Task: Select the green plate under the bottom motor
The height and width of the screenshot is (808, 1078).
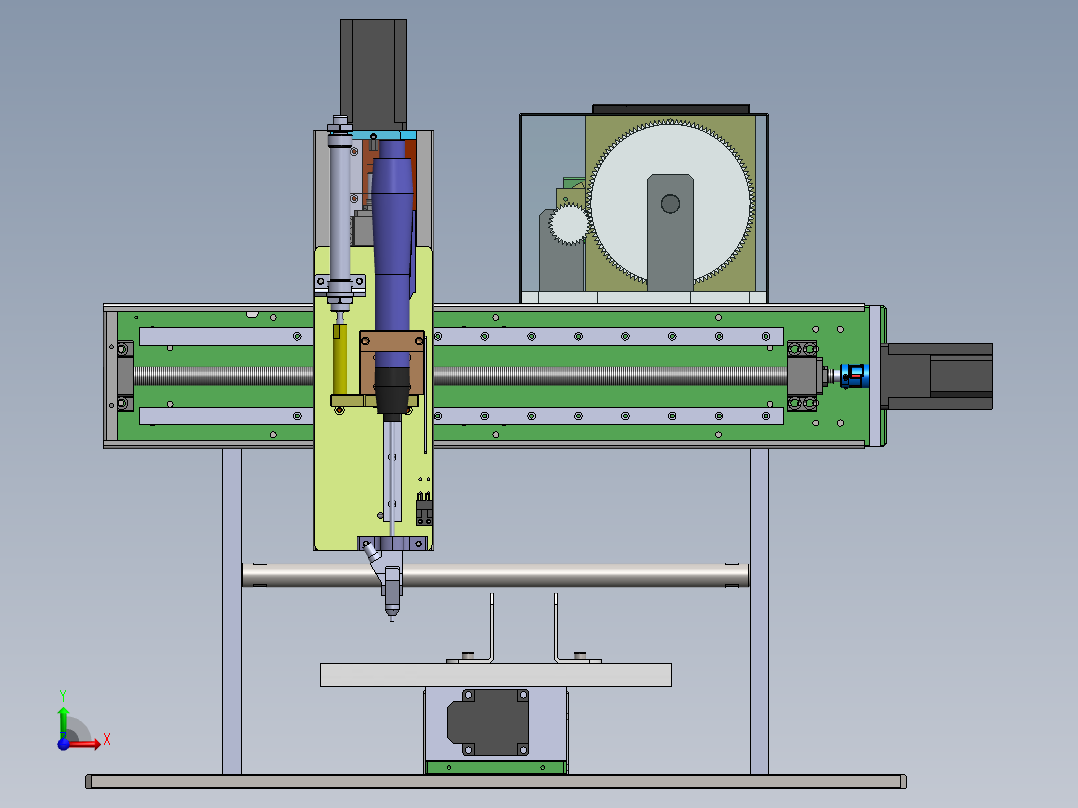Action: pyautogui.click(x=496, y=767)
